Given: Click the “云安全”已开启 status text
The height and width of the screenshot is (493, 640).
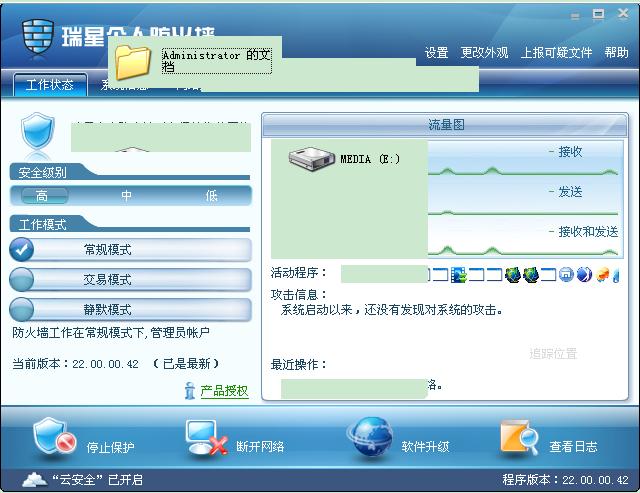Looking at the screenshot, I should [98, 480].
